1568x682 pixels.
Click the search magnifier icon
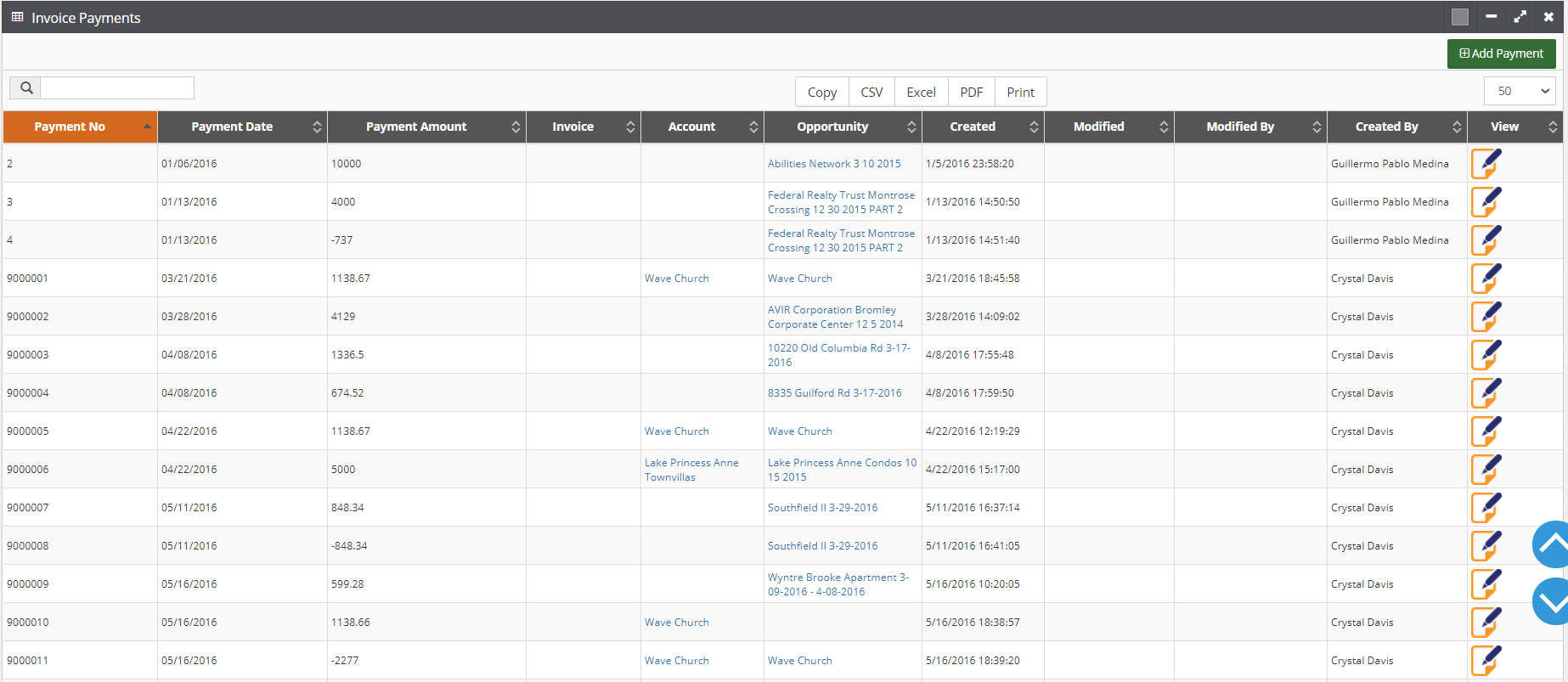(x=25, y=88)
